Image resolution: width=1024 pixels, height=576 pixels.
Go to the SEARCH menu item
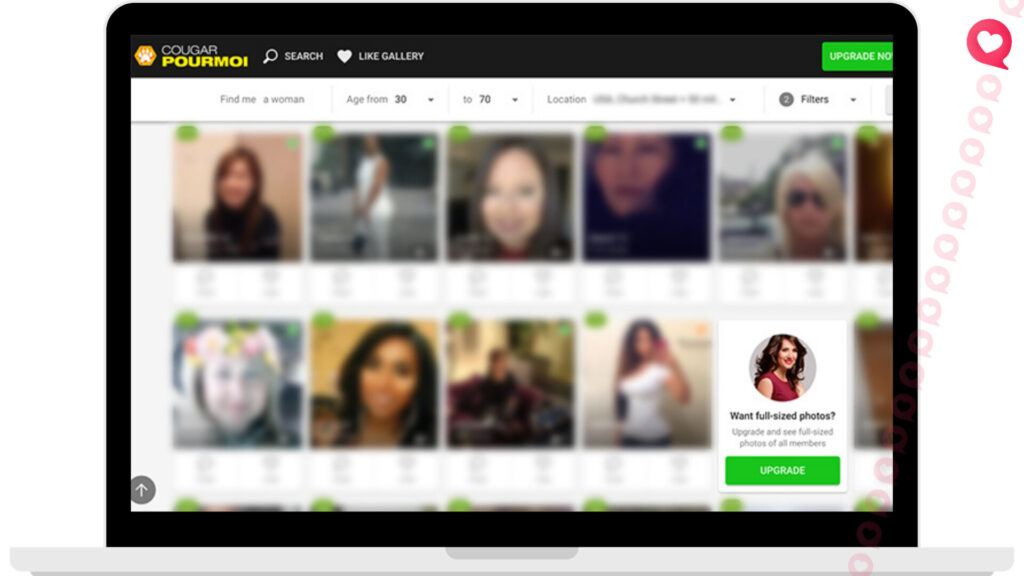point(303,56)
